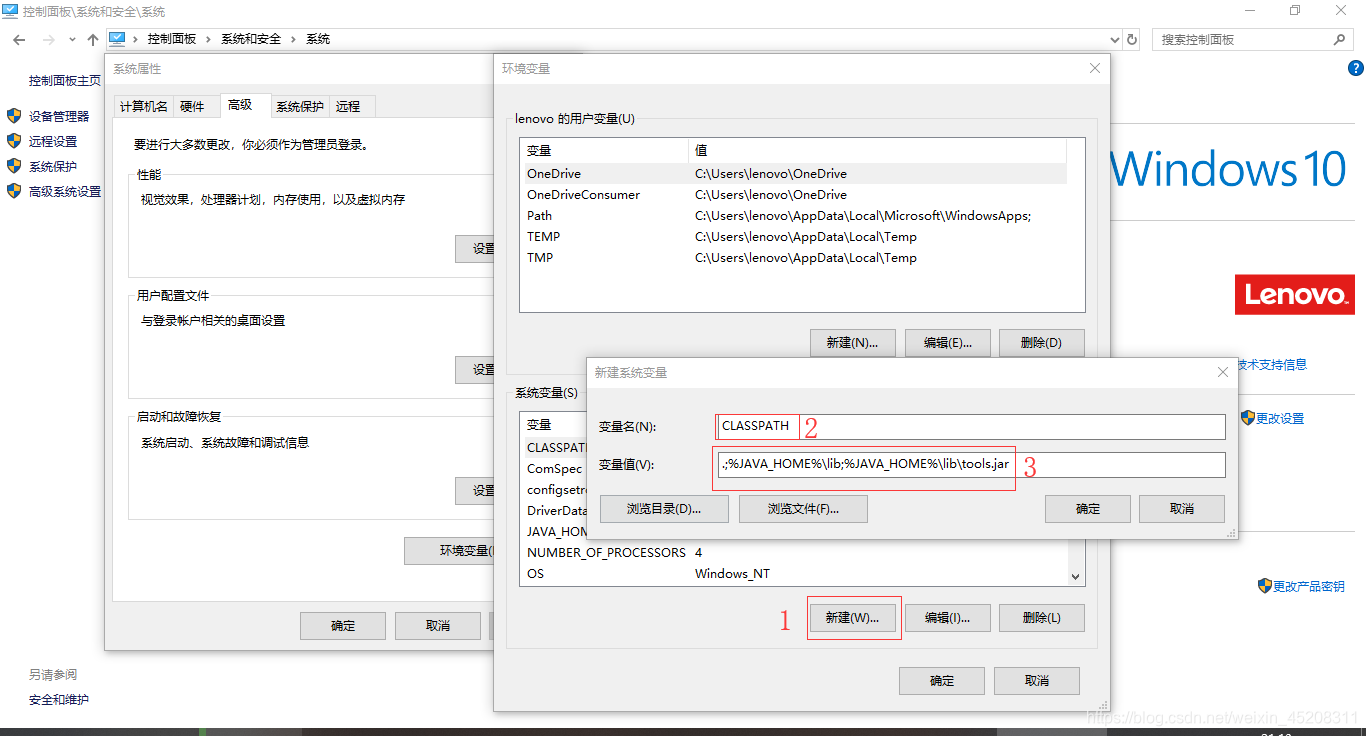Click 取消 in 系统属性 dialog
Image resolution: width=1366 pixels, height=736 pixels.
438,626
